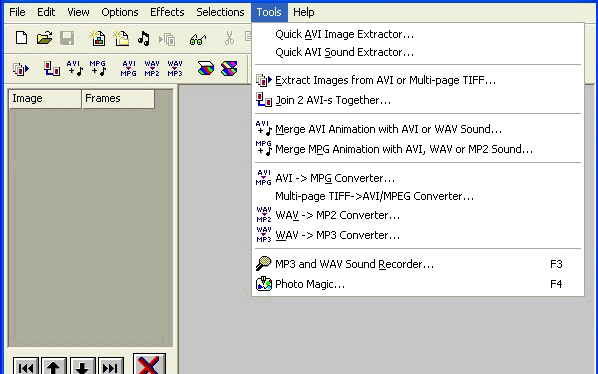Choose Merge MPG Animation with sound

[418, 149]
